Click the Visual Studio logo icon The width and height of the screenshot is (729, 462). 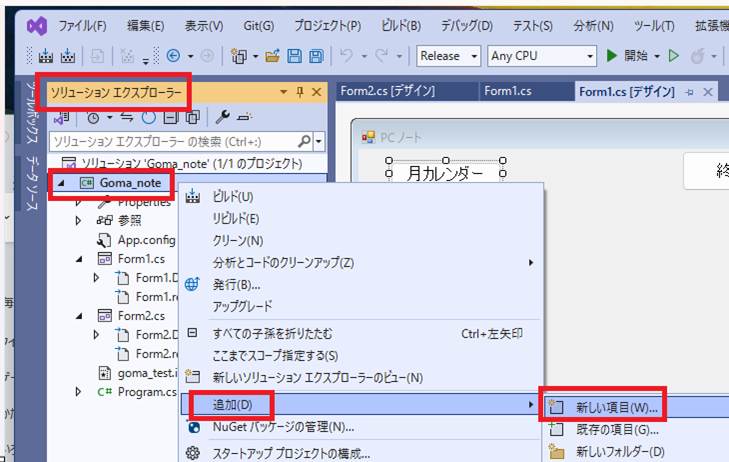pyautogui.click(x=37, y=24)
